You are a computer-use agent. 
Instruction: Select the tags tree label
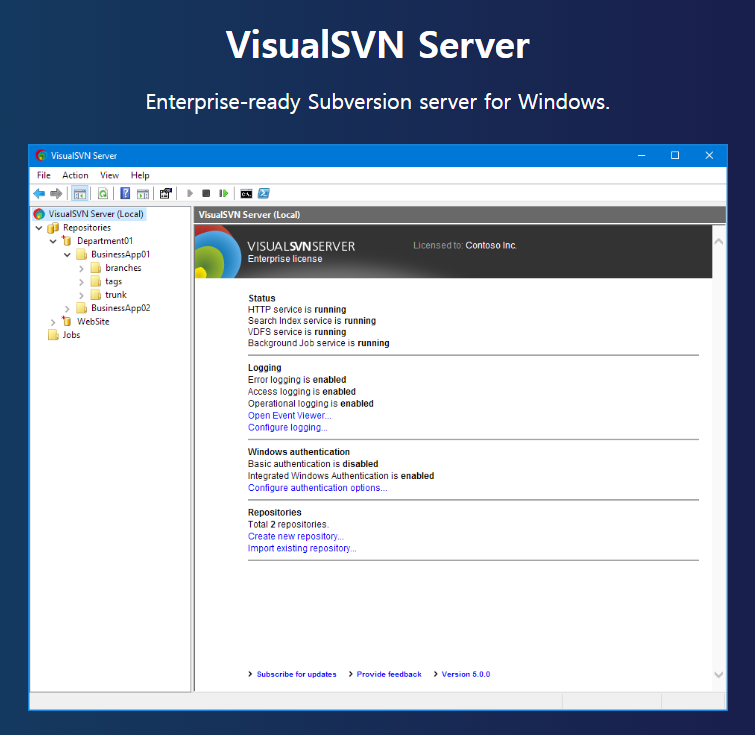[114, 281]
